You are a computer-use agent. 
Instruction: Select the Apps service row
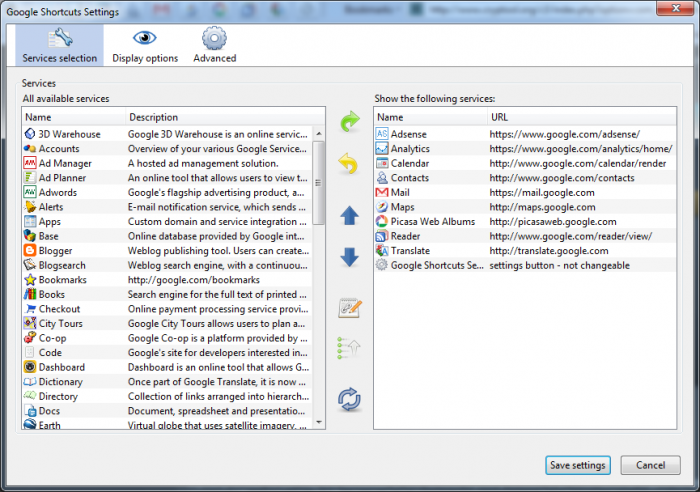[167, 221]
